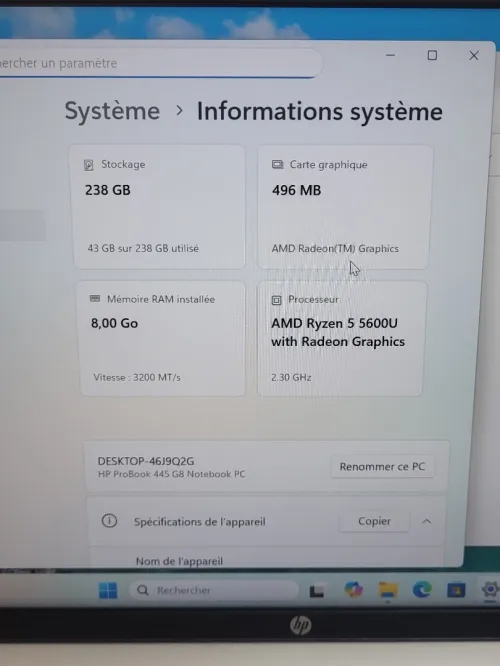Click the Informations système page title

319,112
